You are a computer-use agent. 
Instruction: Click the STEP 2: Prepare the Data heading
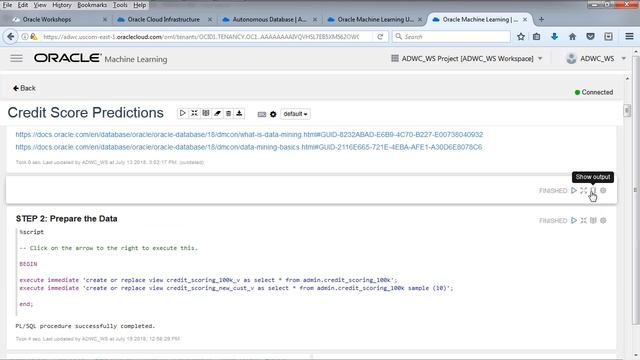click(67, 219)
